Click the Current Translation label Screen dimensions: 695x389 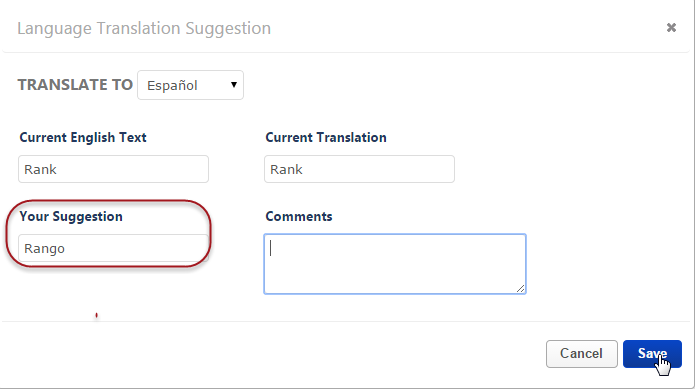326,137
